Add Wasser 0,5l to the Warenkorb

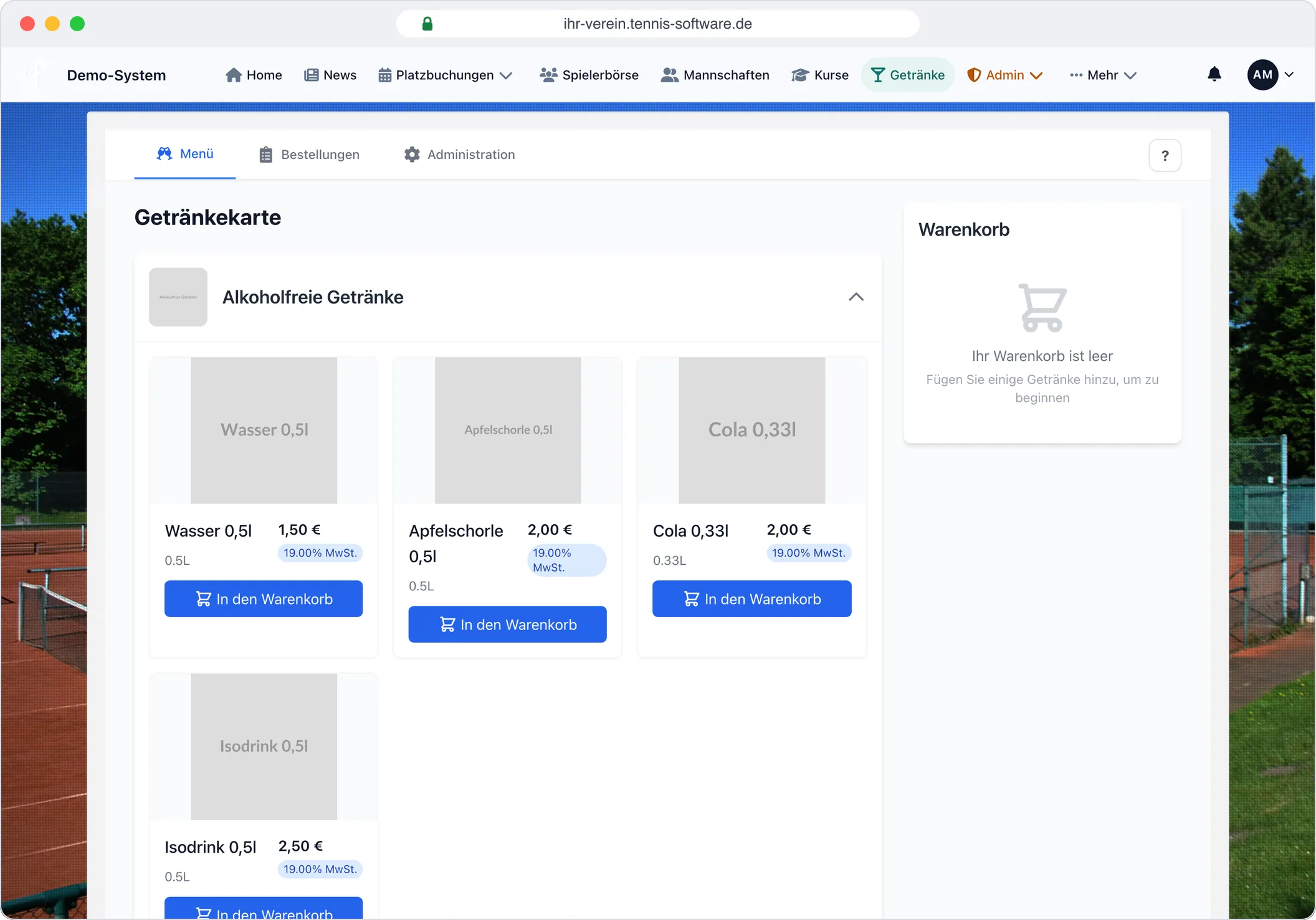pos(264,599)
